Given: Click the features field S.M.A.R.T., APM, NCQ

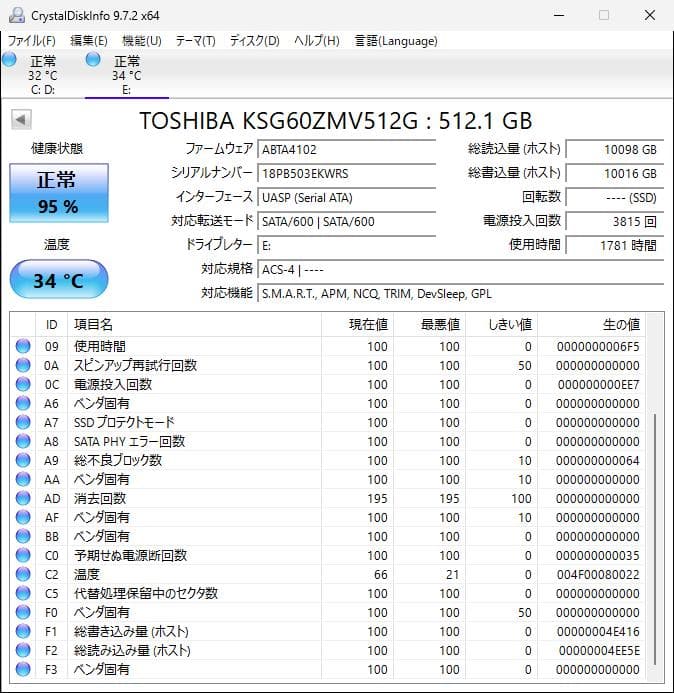Looking at the screenshot, I should coord(461,293).
